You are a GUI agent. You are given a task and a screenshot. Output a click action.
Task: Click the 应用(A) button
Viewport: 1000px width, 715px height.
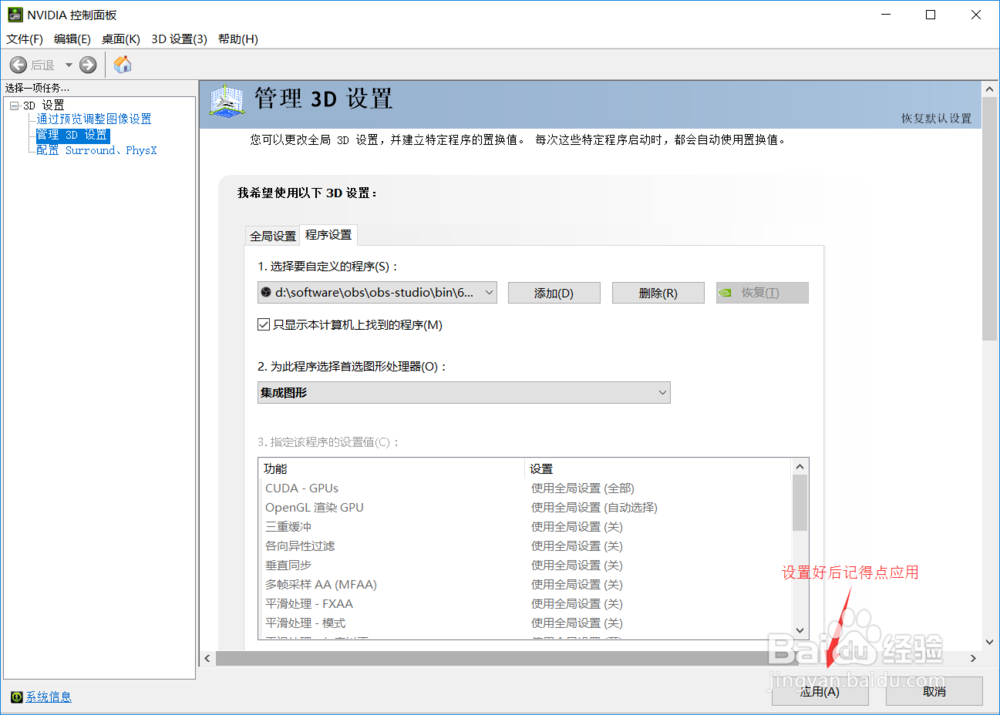[819, 691]
